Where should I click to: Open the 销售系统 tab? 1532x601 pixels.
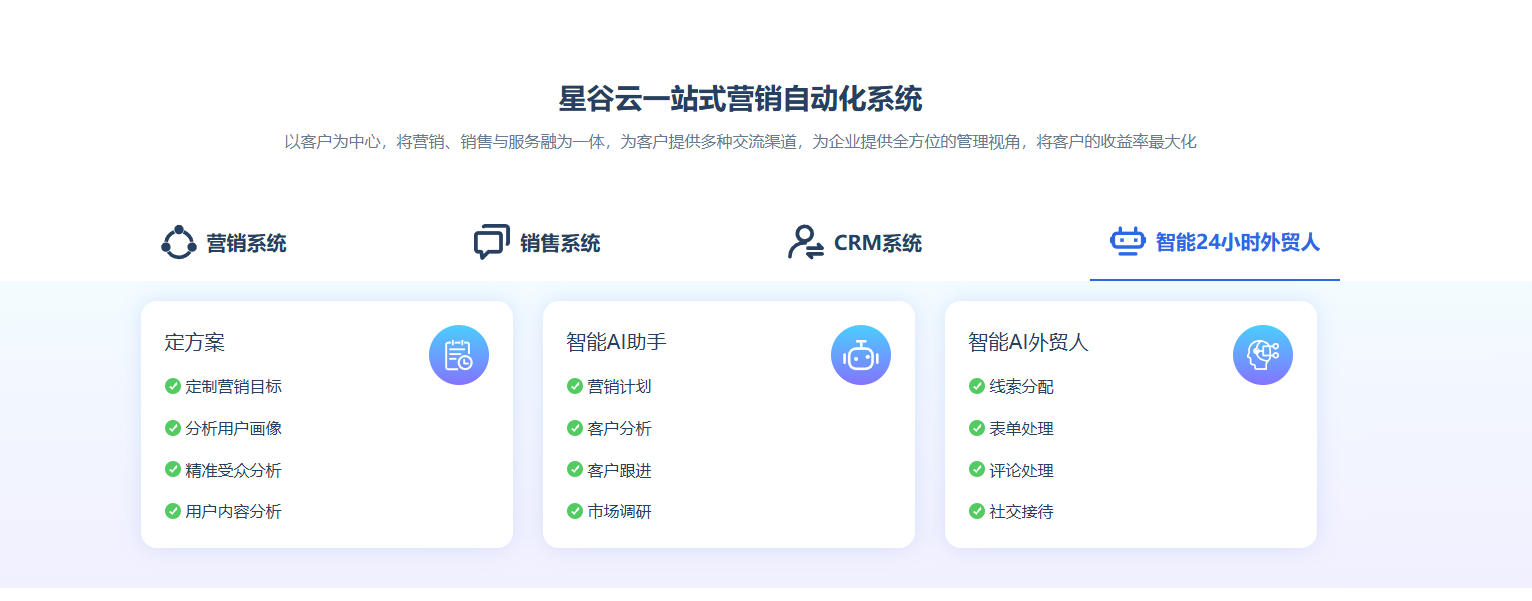(560, 243)
